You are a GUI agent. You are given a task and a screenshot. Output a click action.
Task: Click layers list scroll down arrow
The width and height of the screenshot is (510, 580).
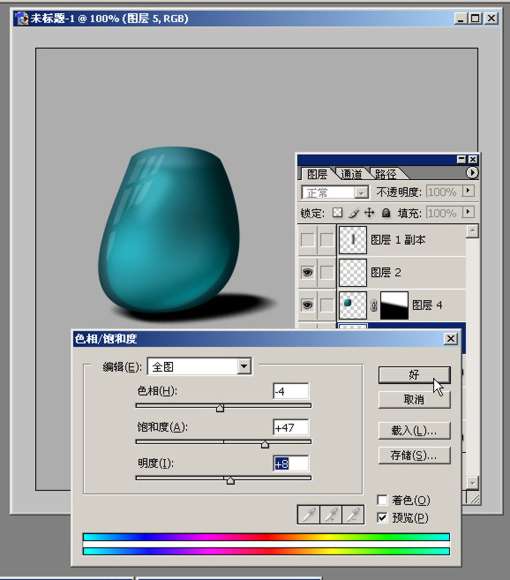[x=472, y=482]
